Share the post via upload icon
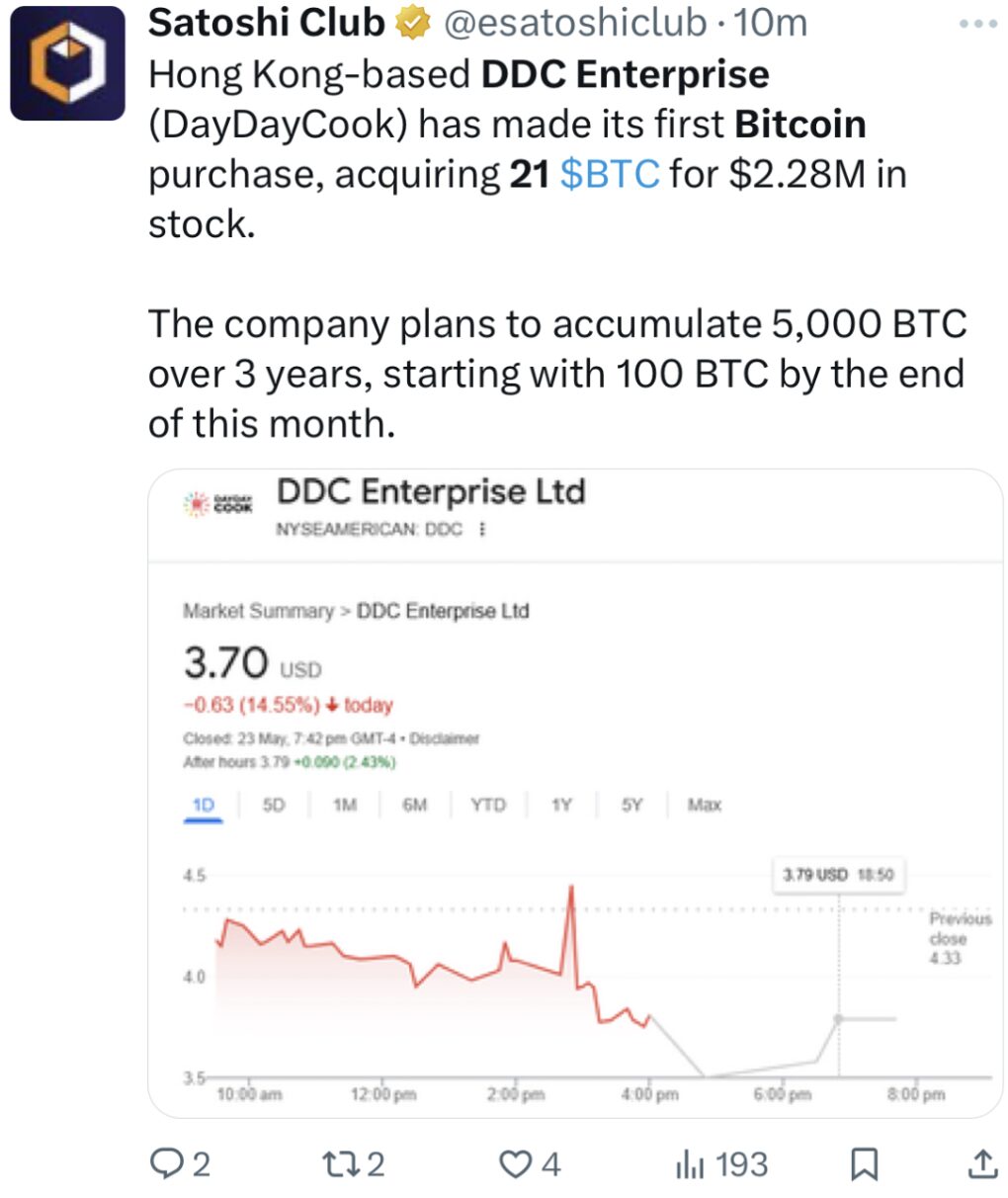 [x=981, y=1163]
